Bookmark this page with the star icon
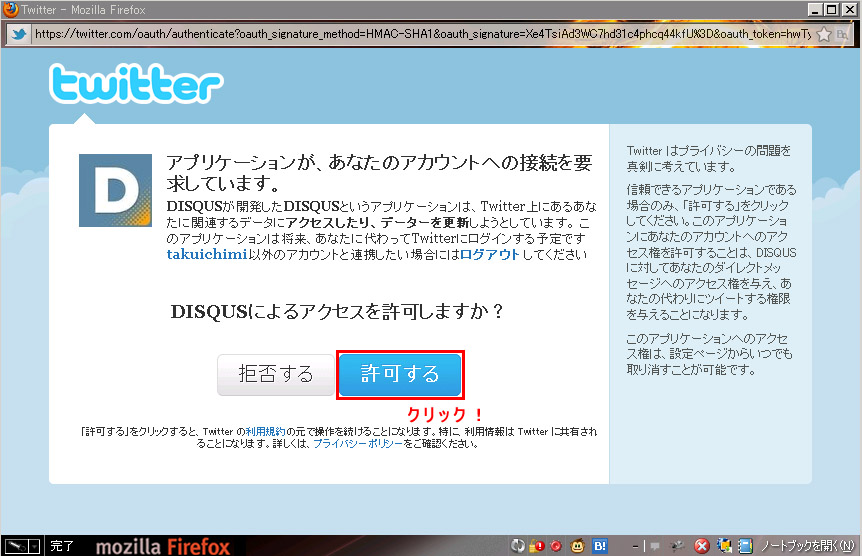 (824, 35)
